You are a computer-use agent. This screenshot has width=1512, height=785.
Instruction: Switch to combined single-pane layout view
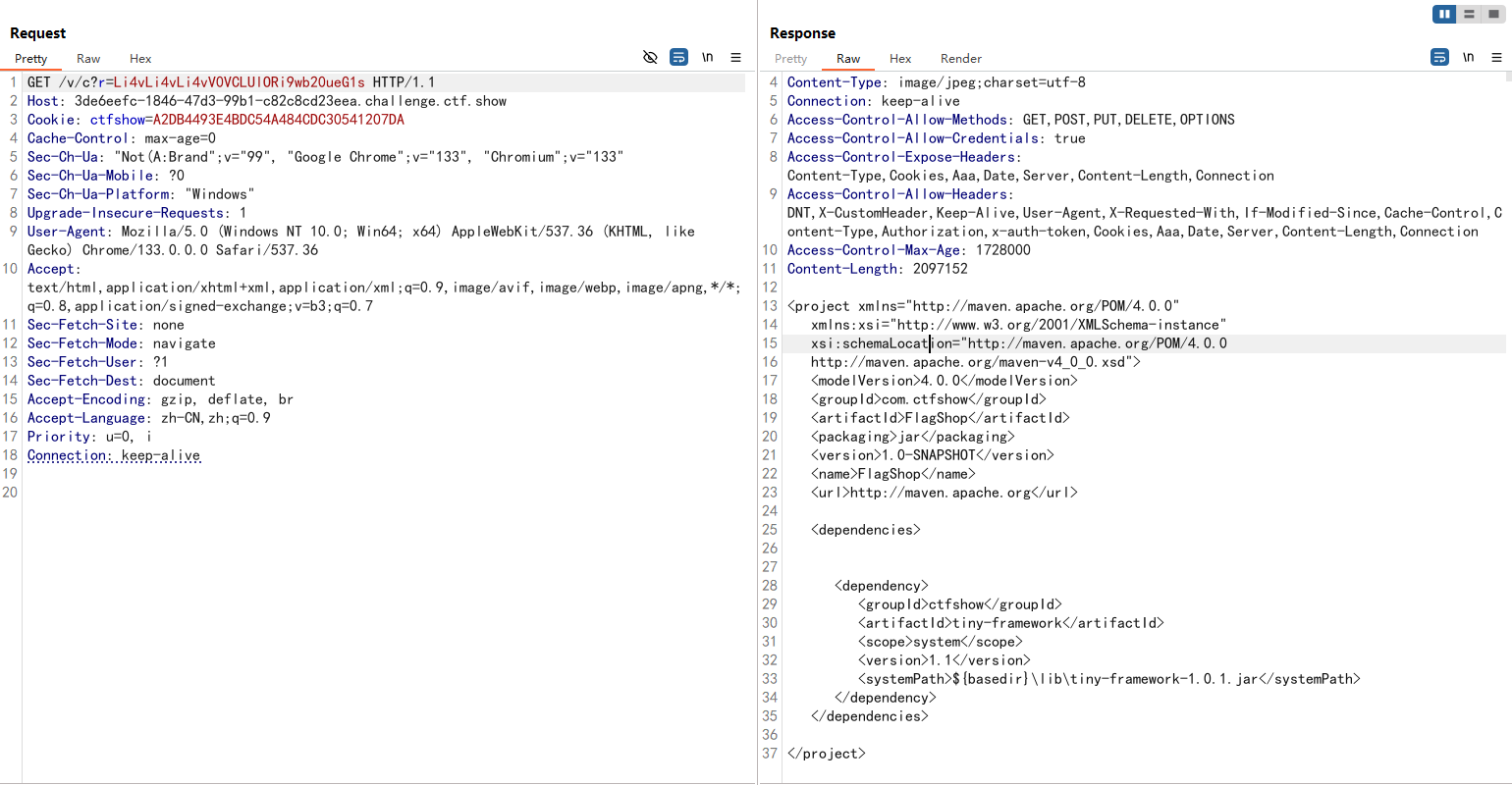click(1493, 14)
